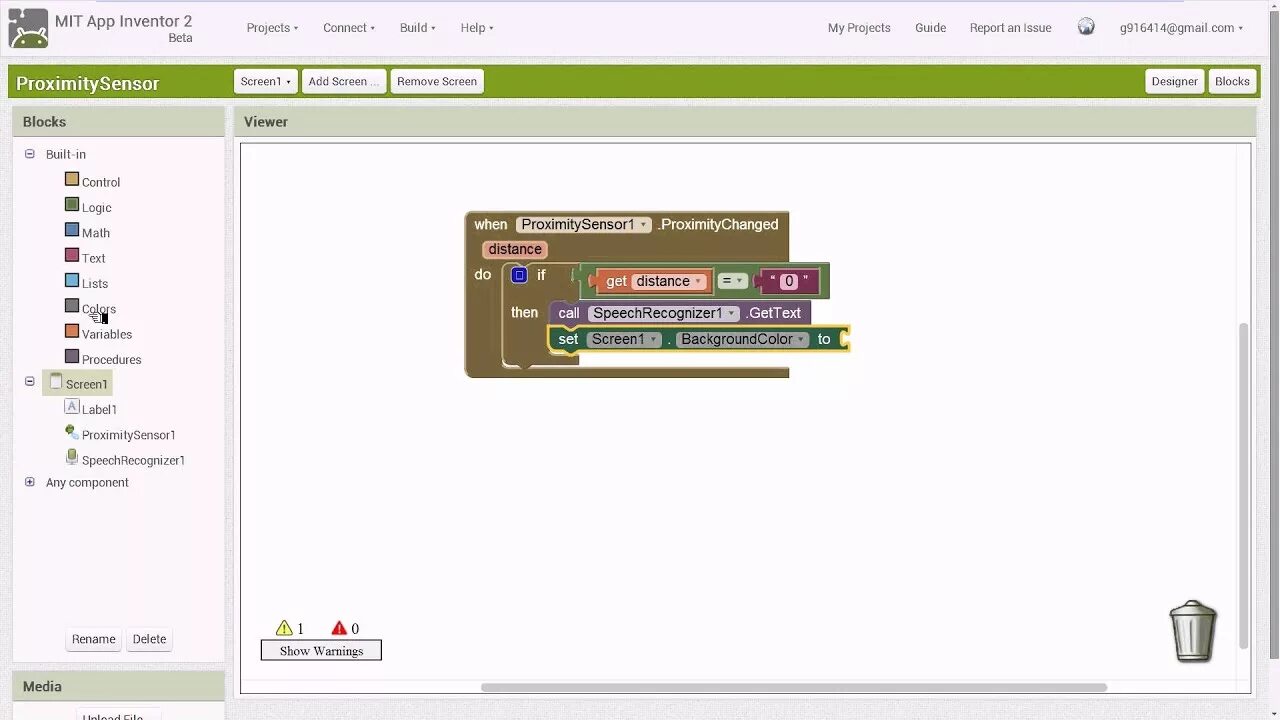Select the Procedures category text
This screenshot has width=1280, height=720.
pyautogui.click(x=112, y=360)
